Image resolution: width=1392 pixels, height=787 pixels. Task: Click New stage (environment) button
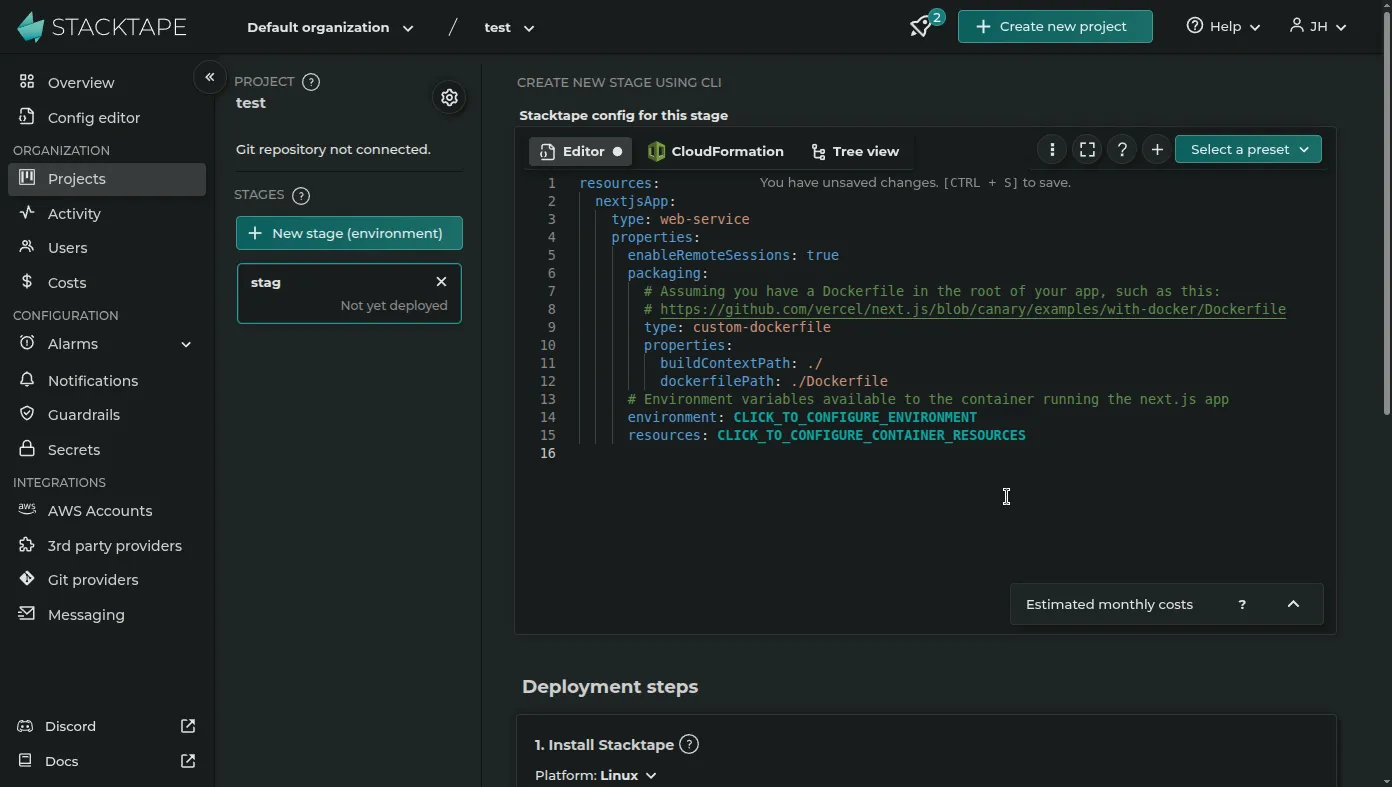coord(349,233)
